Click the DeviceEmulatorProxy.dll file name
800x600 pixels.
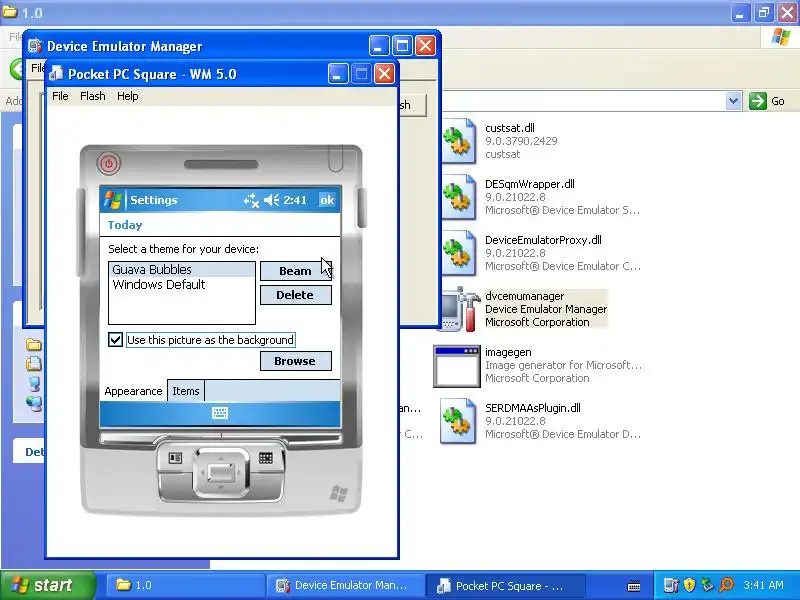(x=543, y=240)
